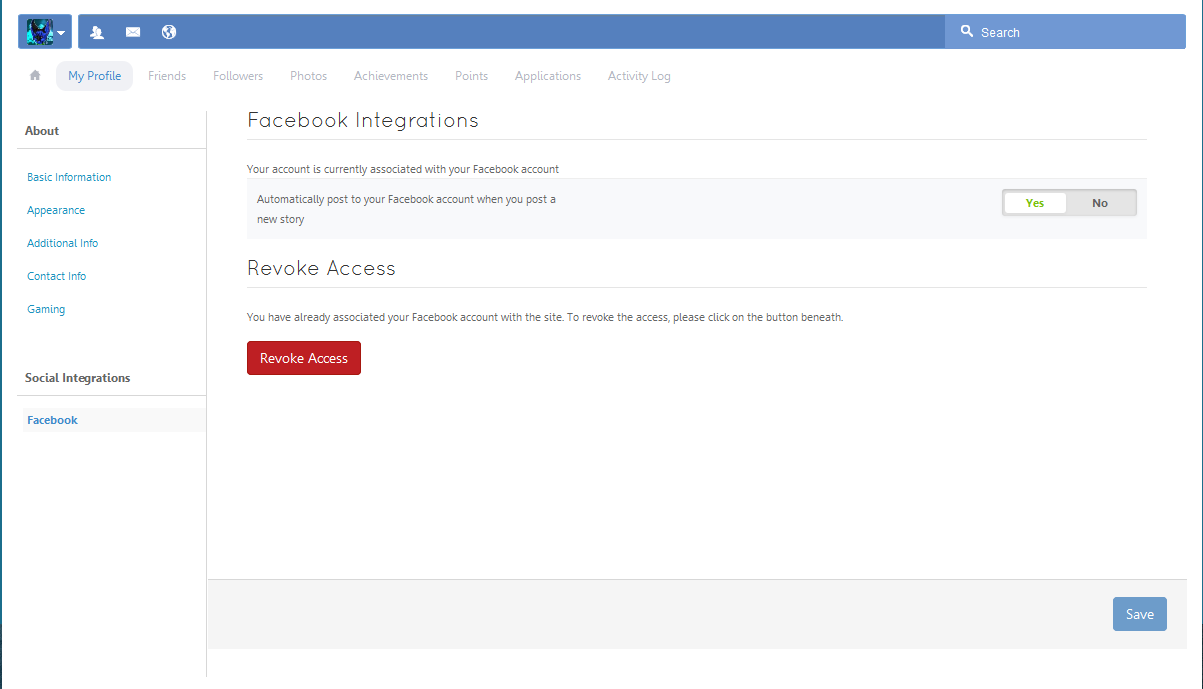Click the 'Automatically post to your Facebook account' label

(406, 209)
